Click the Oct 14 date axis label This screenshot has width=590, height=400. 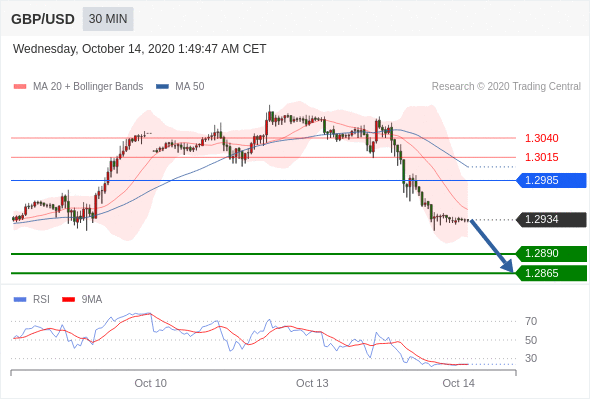tap(458, 383)
